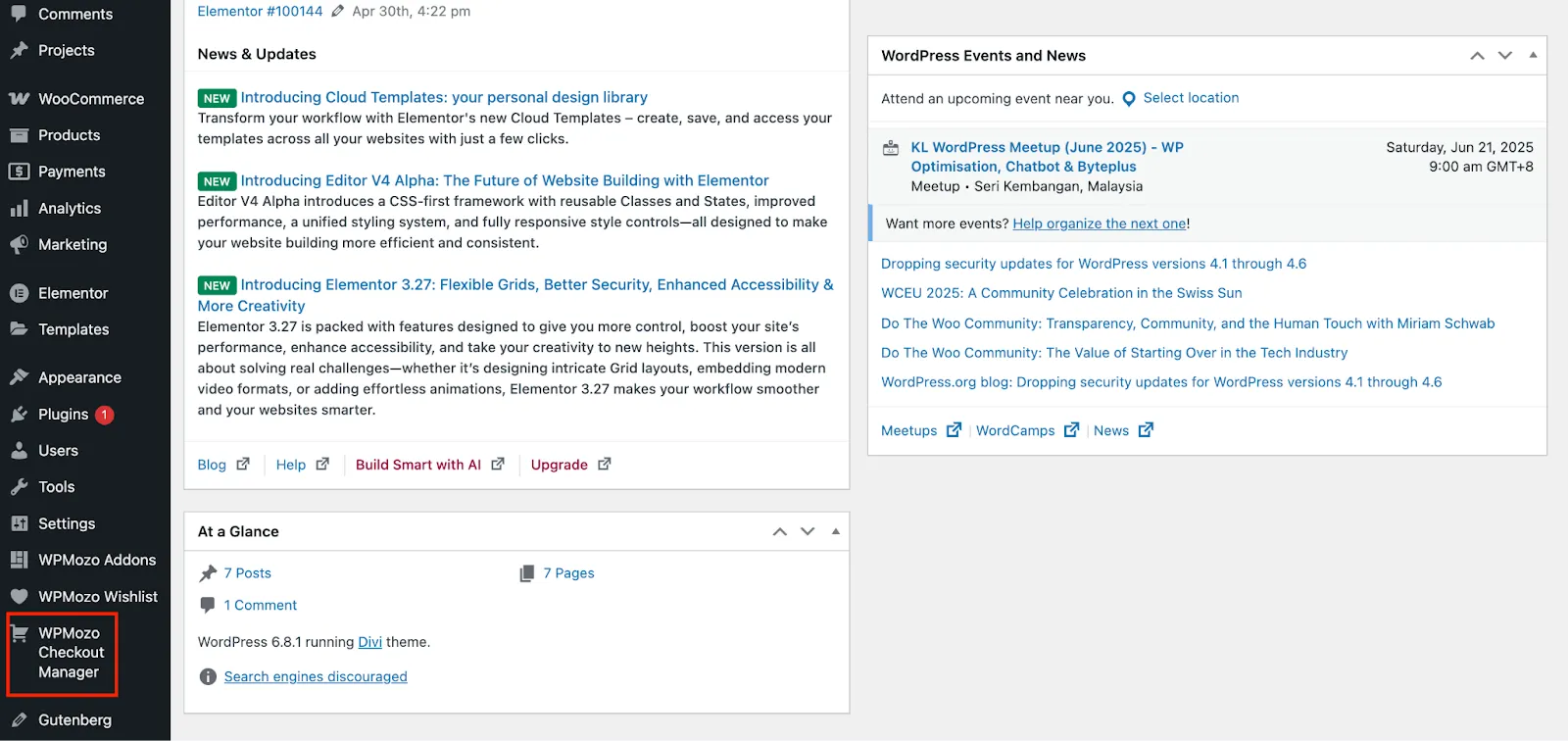Open WCEU 2025 Community Celebration article

1061,293
